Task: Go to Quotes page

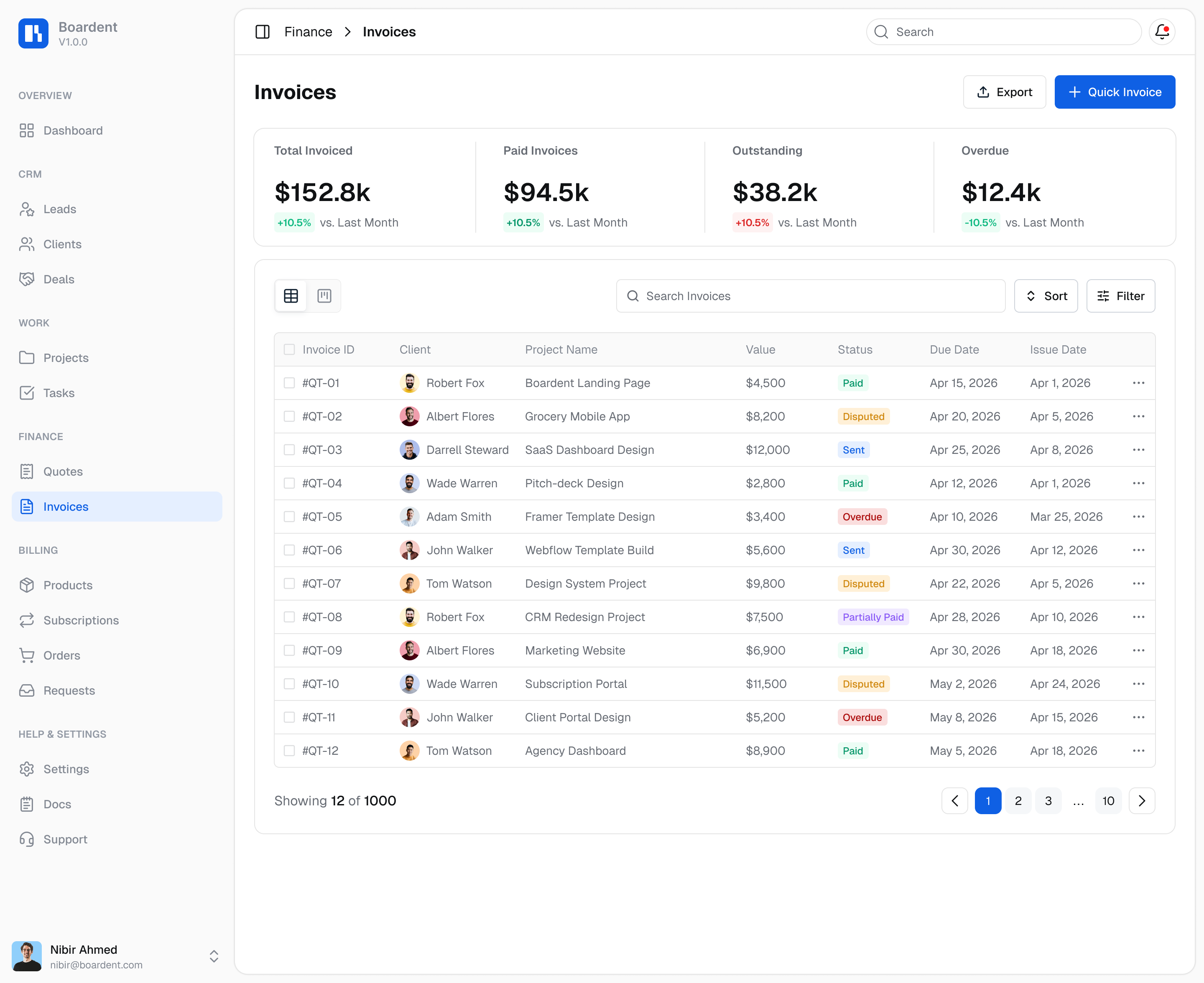Action: (x=117, y=471)
